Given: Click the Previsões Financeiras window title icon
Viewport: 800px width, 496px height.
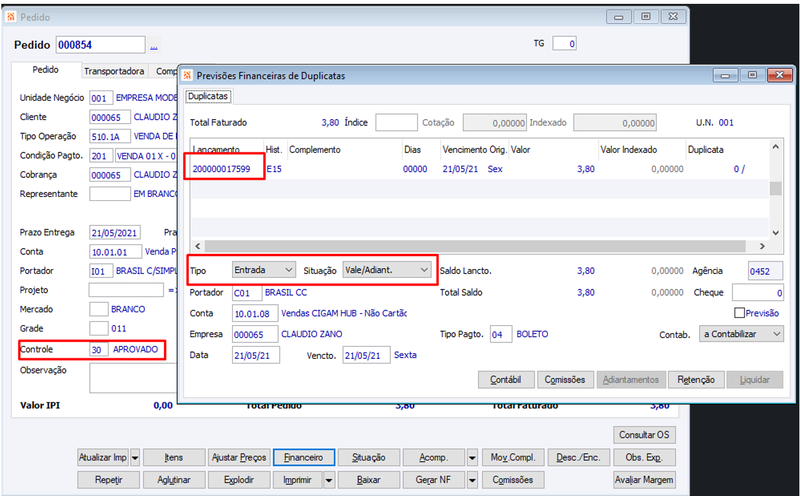Looking at the screenshot, I should [187, 76].
